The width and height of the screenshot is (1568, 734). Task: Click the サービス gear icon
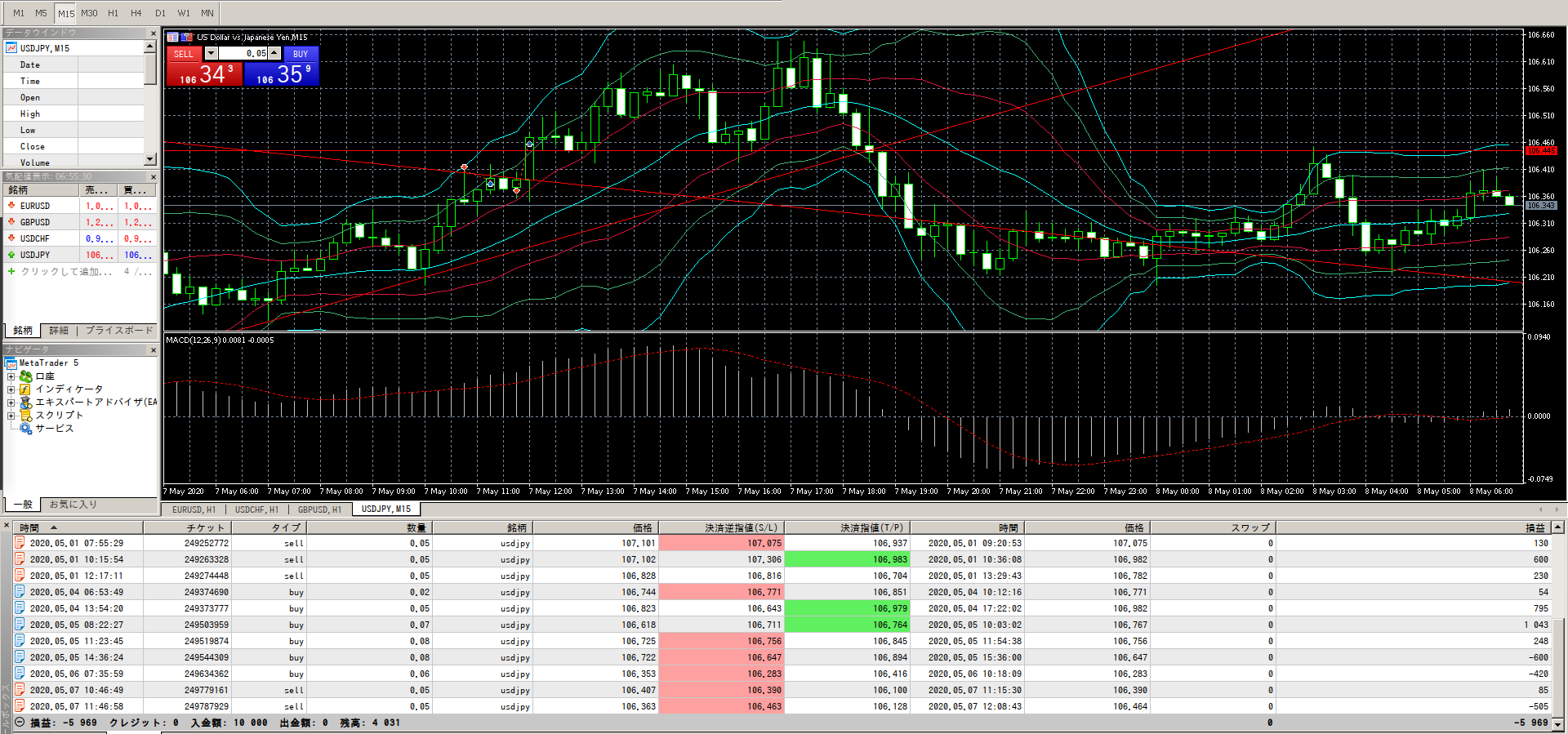tap(26, 429)
